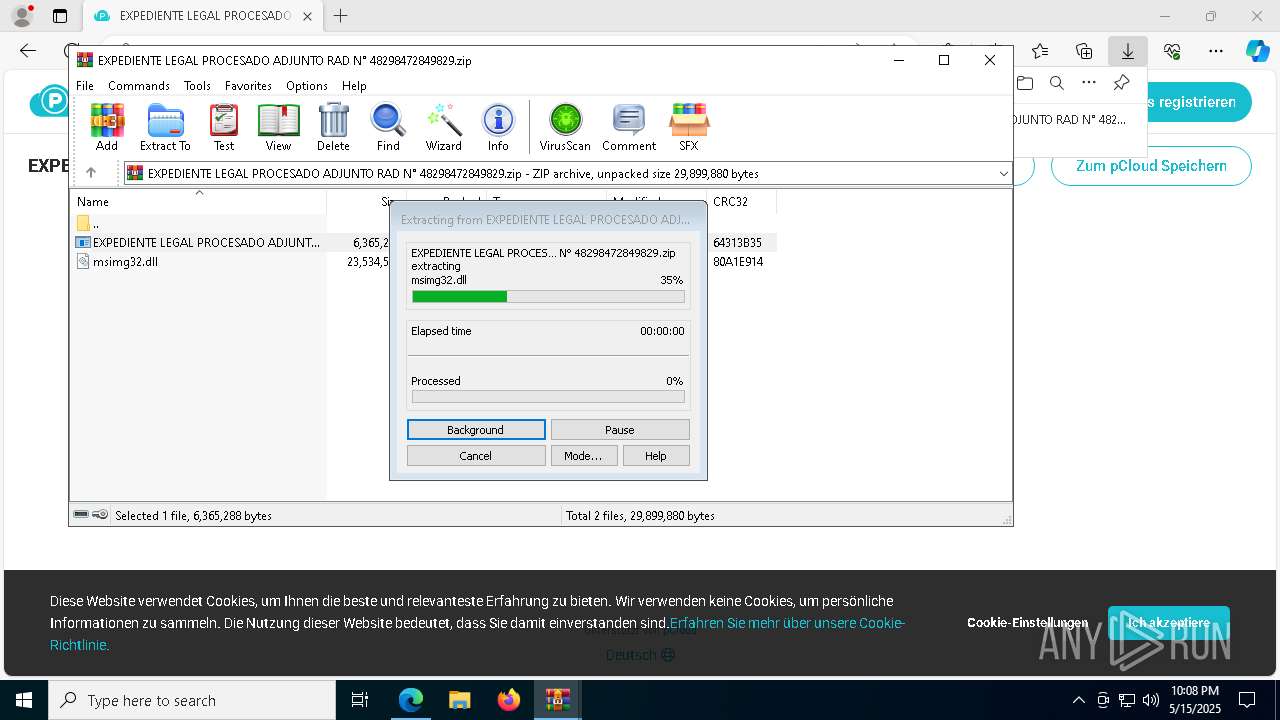Go up one folder with arrow icon
1280x720 pixels.
(x=91, y=173)
